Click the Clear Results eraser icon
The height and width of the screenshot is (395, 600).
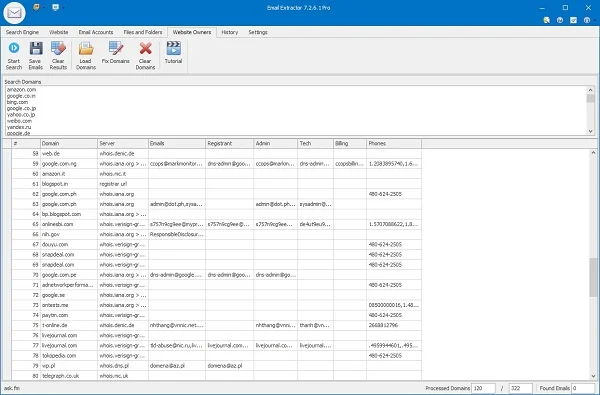(58, 48)
